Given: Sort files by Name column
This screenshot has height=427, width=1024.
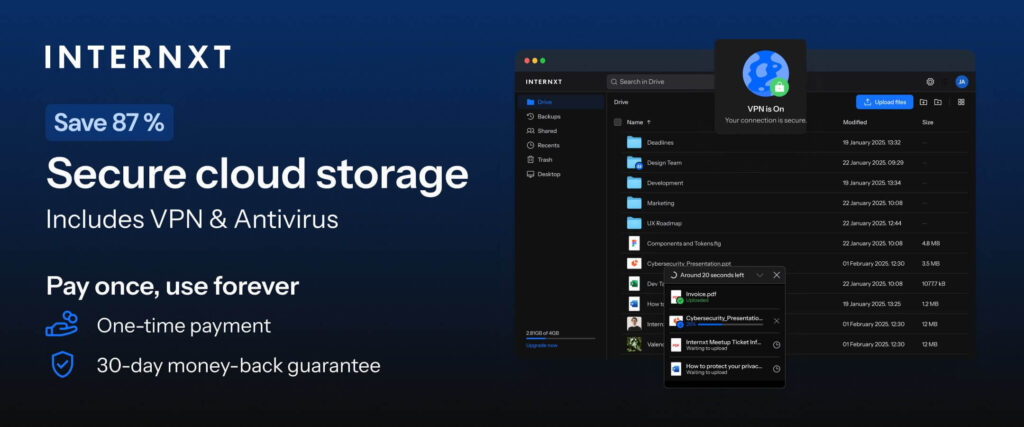Looking at the screenshot, I should coord(635,122).
